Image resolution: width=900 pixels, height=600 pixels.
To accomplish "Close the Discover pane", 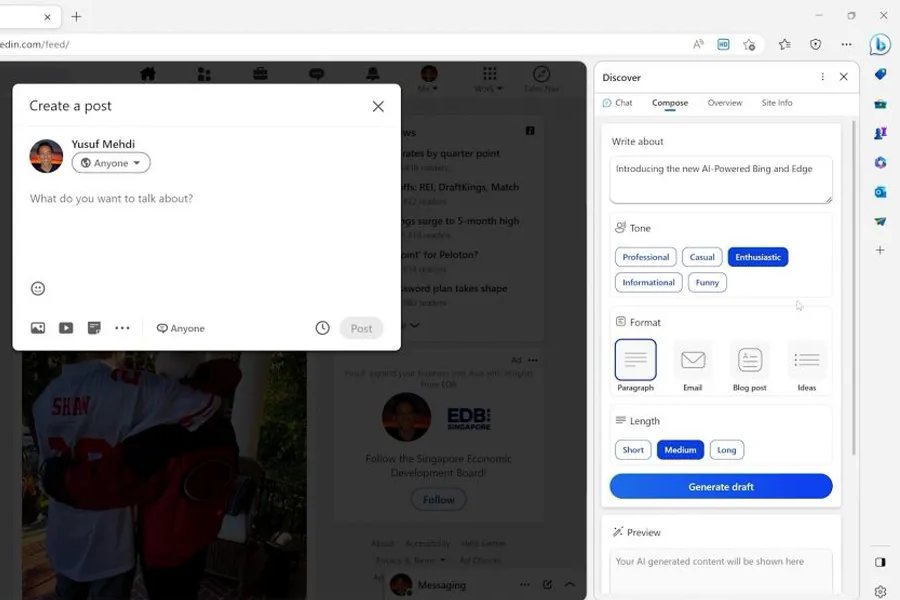I will click(x=844, y=77).
